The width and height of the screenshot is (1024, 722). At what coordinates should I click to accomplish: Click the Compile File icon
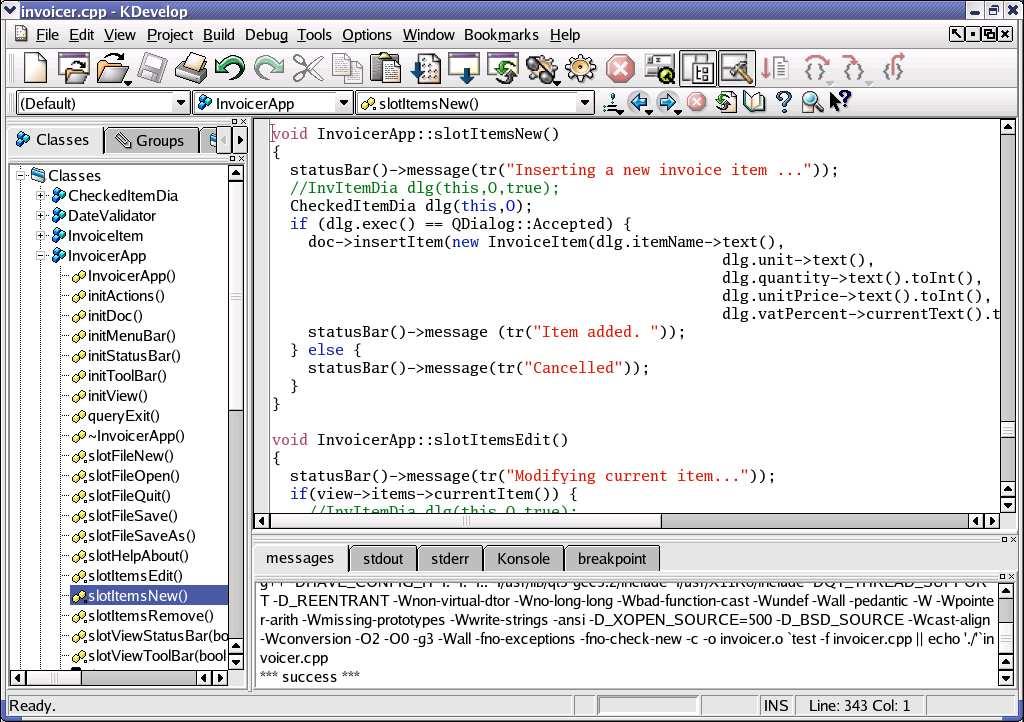point(425,69)
